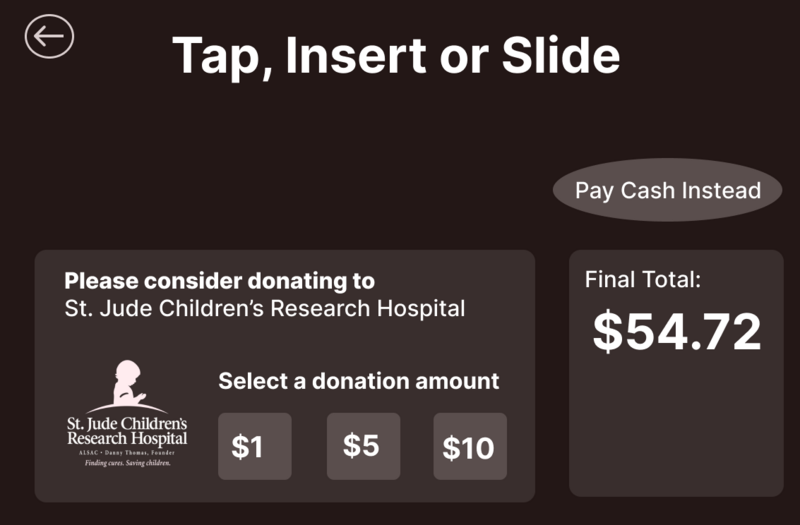Click the gap between $5 and $10 buttons

point(416,446)
